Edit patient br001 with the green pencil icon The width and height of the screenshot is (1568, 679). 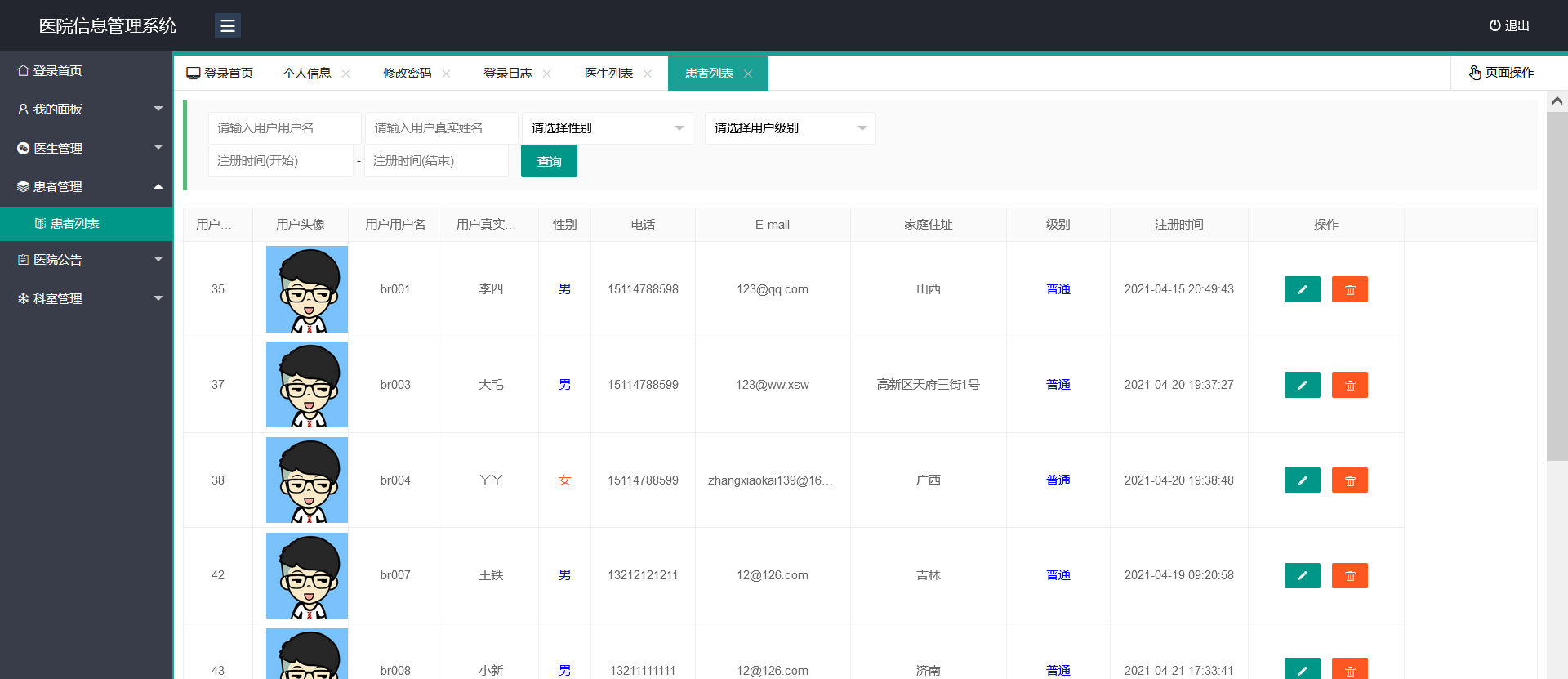pos(1303,289)
